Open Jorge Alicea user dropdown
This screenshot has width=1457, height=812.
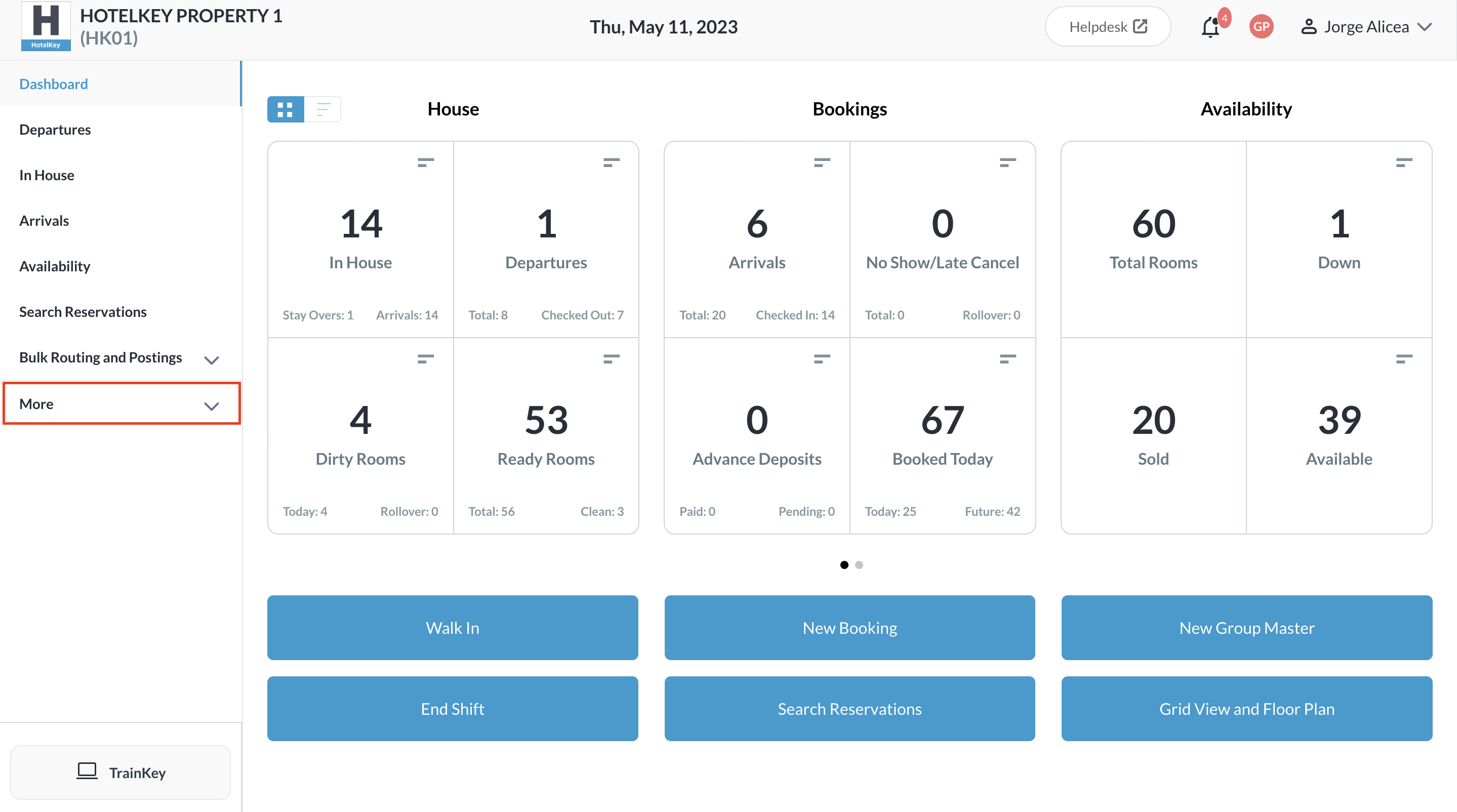click(x=1366, y=26)
